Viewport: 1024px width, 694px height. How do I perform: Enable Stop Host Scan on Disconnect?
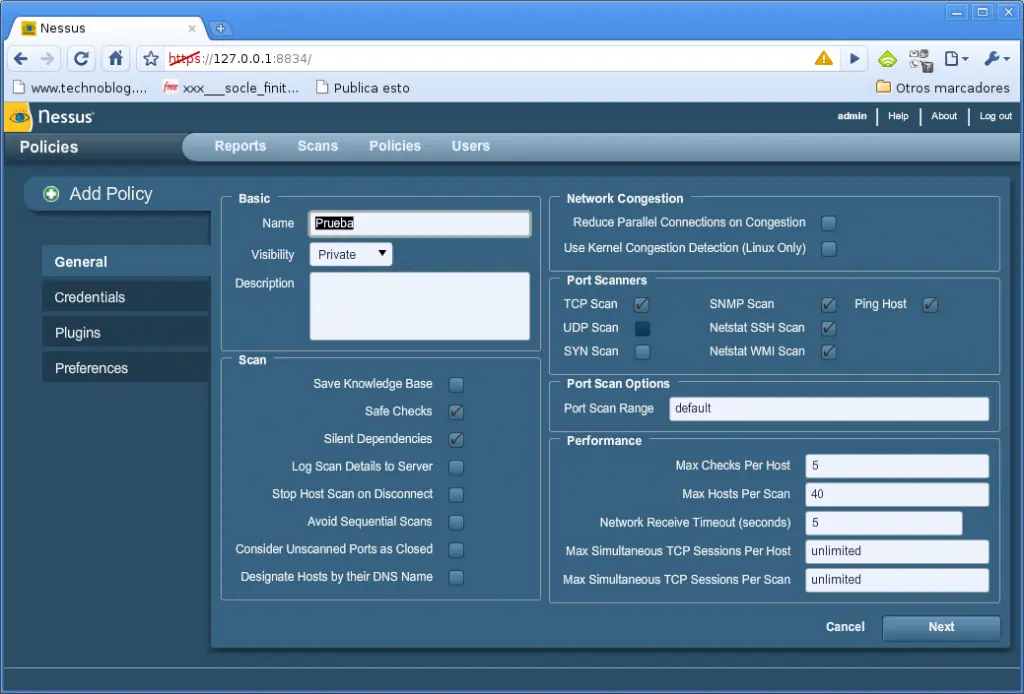click(456, 495)
